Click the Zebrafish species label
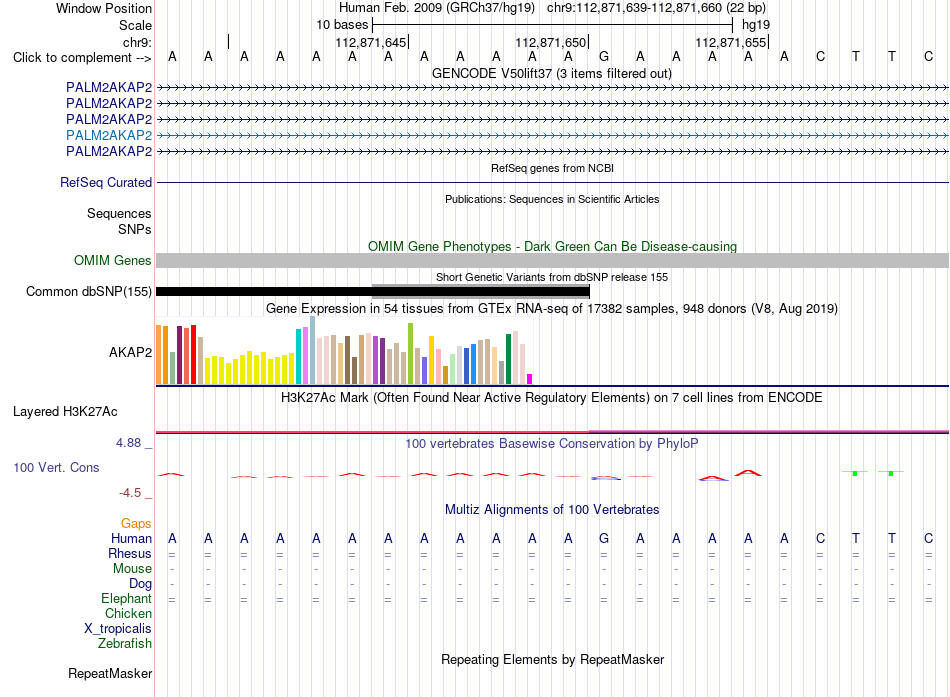The height and width of the screenshot is (697, 950). click(125, 643)
